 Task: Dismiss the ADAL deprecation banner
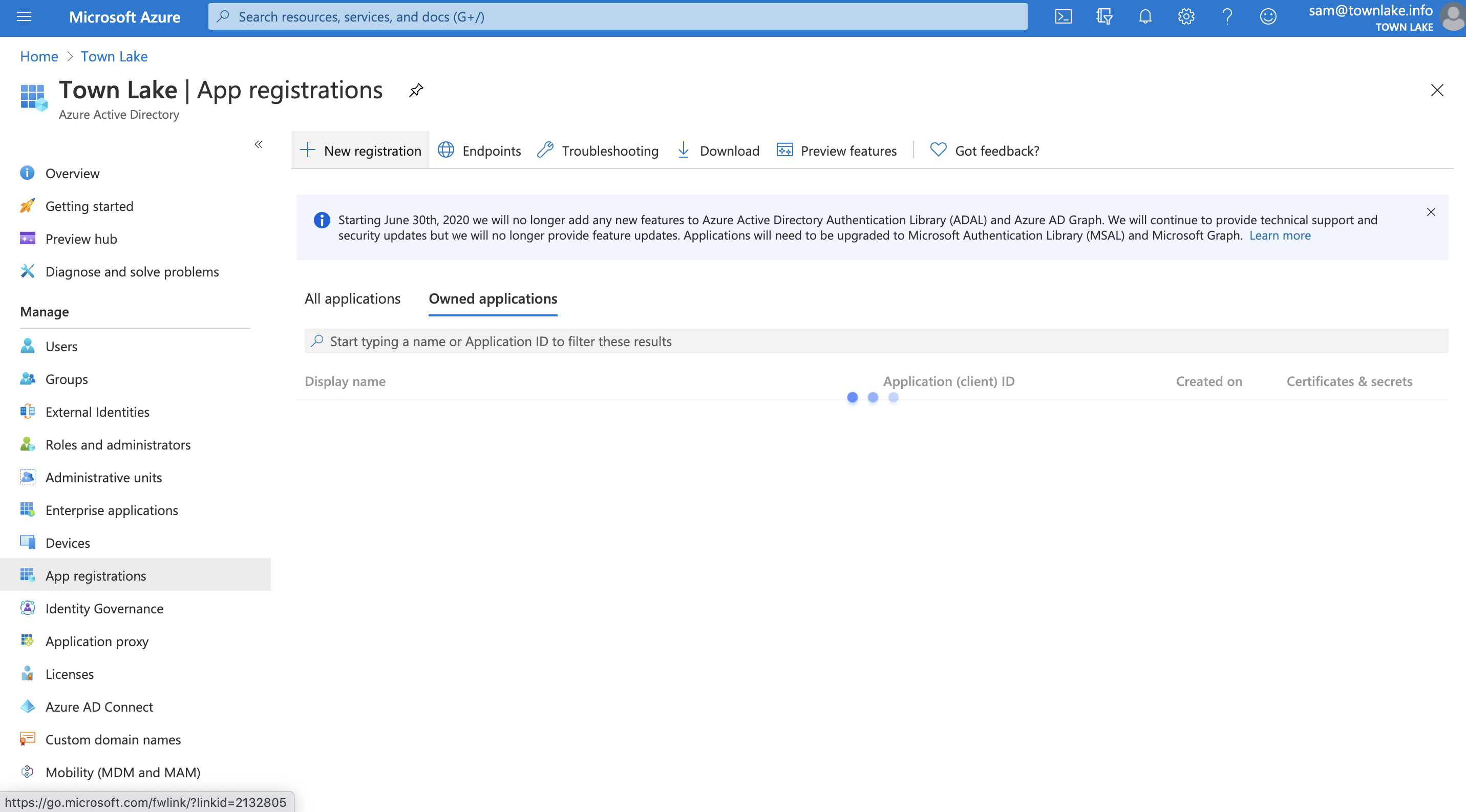(1431, 211)
